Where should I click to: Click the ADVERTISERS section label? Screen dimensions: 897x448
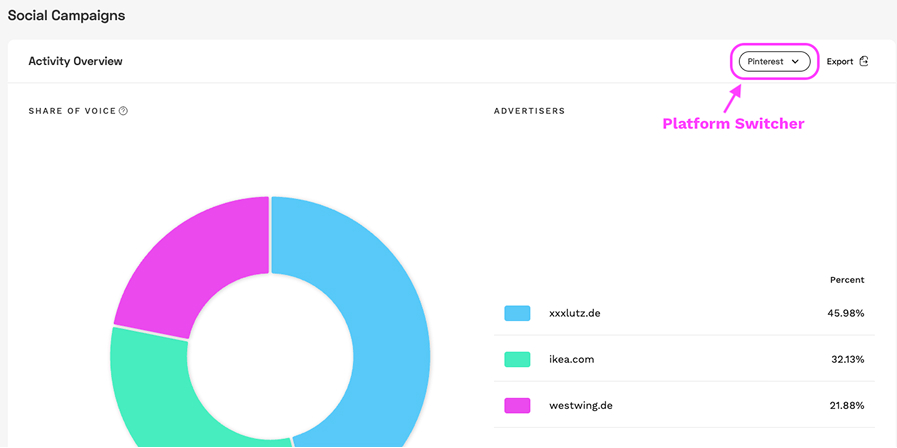click(x=529, y=111)
